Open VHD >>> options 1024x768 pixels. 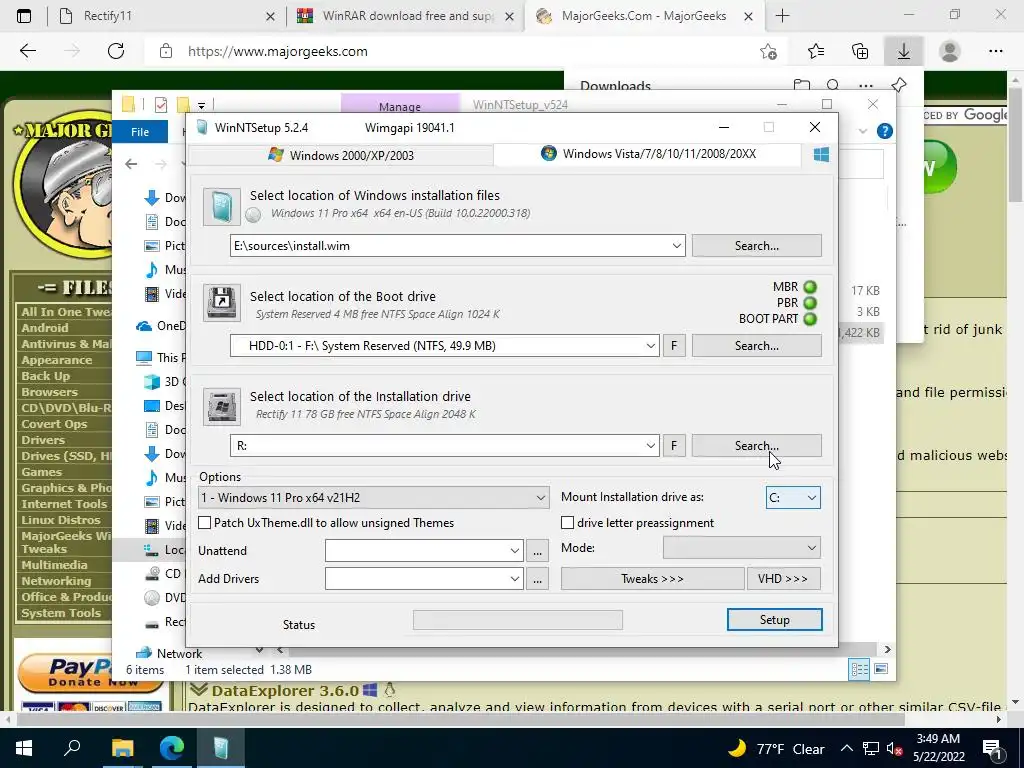(783, 579)
